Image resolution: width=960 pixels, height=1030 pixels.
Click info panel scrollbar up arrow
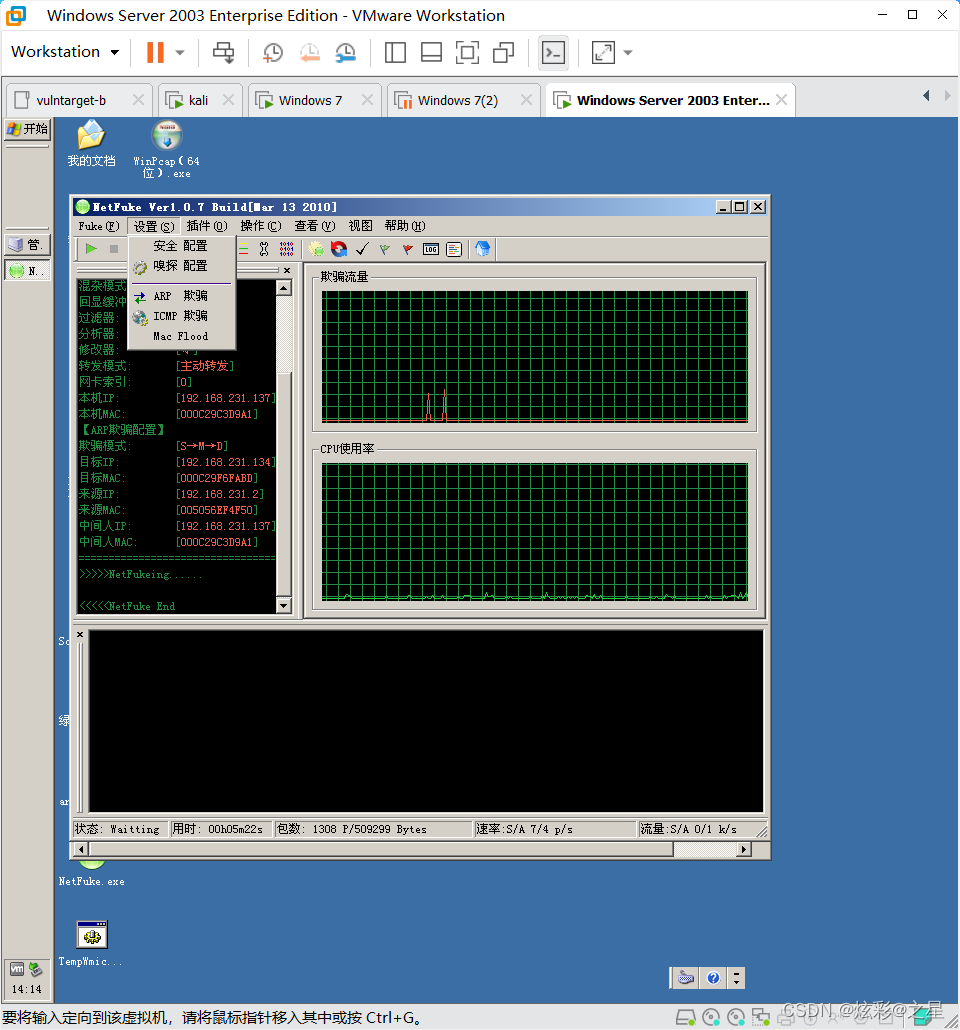coord(284,288)
